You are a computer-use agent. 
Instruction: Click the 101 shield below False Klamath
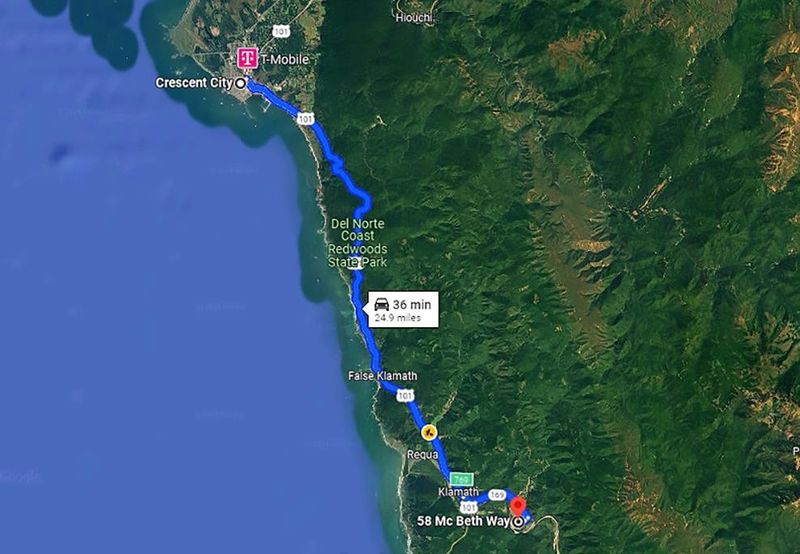pos(405,395)
